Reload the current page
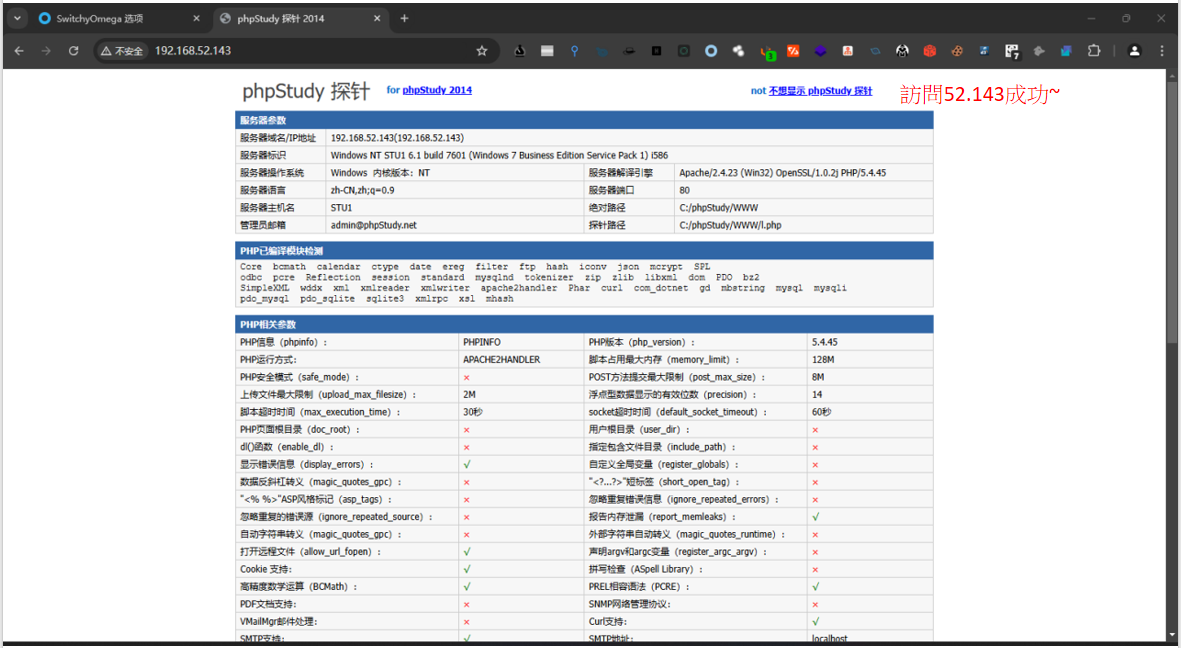 pos(73,50)
